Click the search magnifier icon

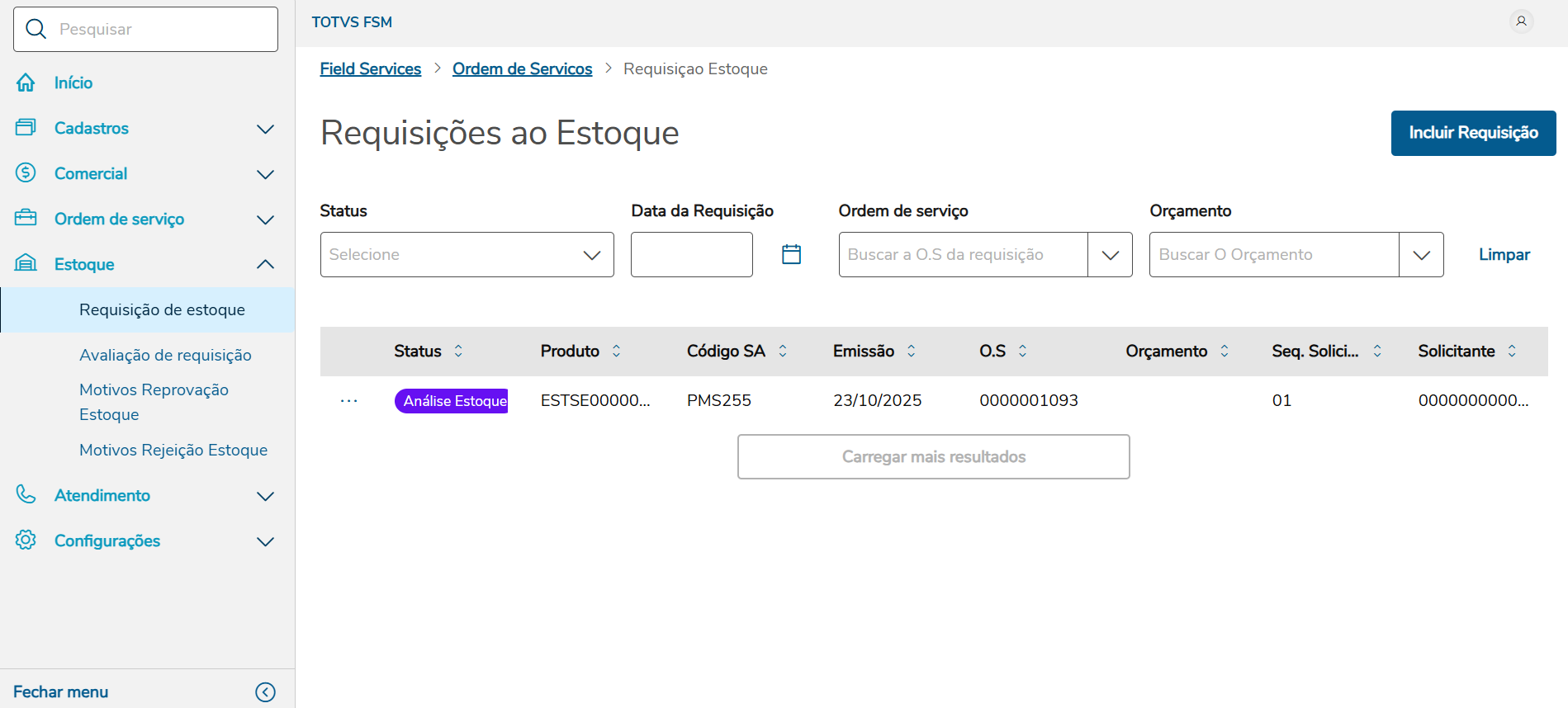point(36,30)
